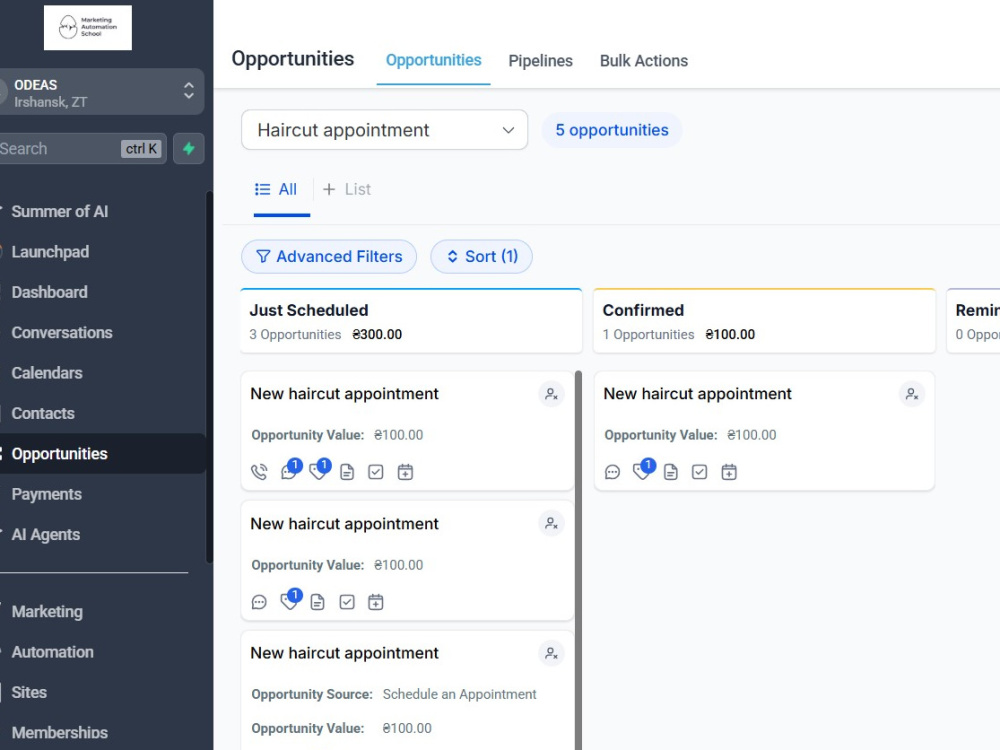Click the sidebar Search field

pos(83,149)
